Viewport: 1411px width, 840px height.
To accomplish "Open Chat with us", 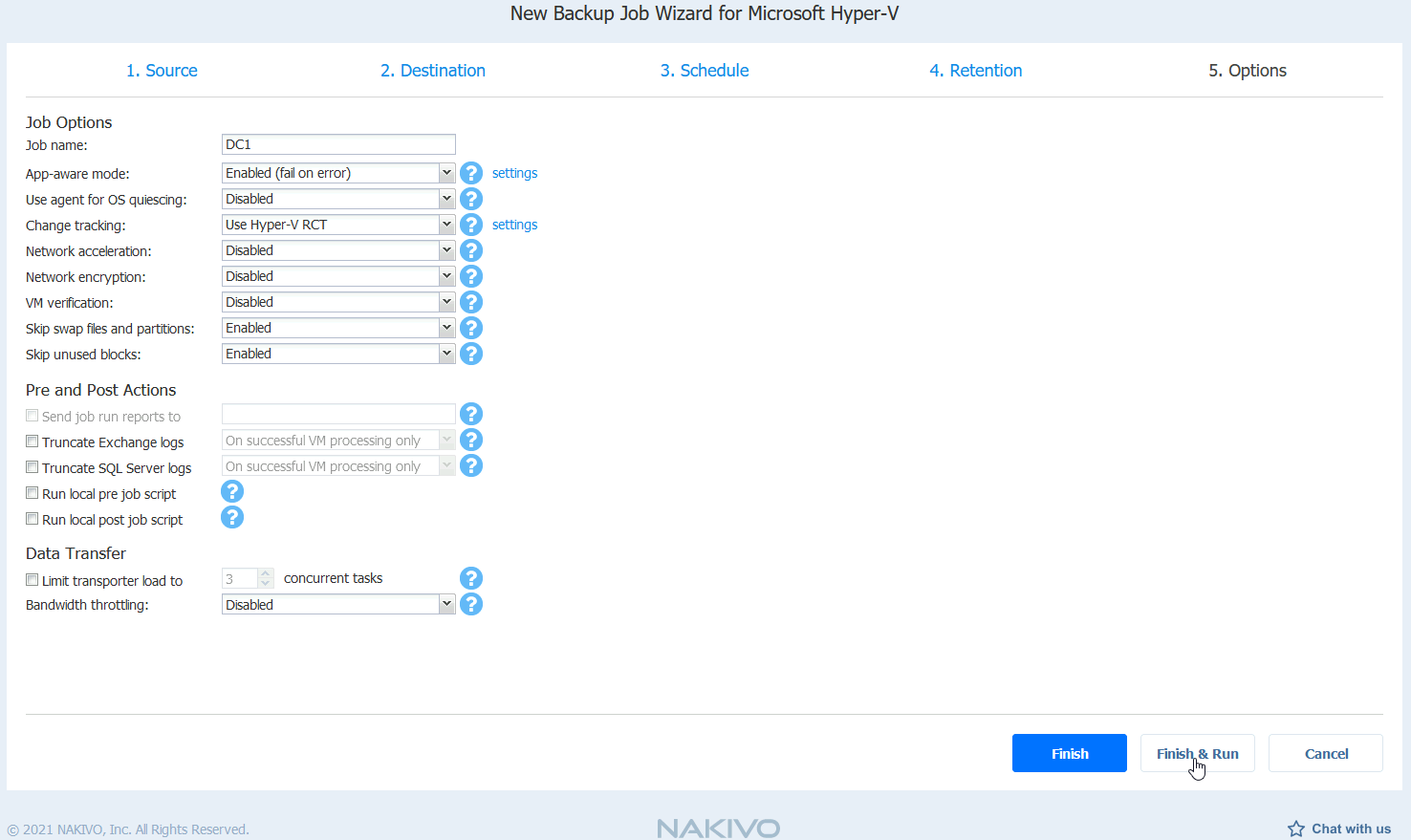I will point(1351,829).
